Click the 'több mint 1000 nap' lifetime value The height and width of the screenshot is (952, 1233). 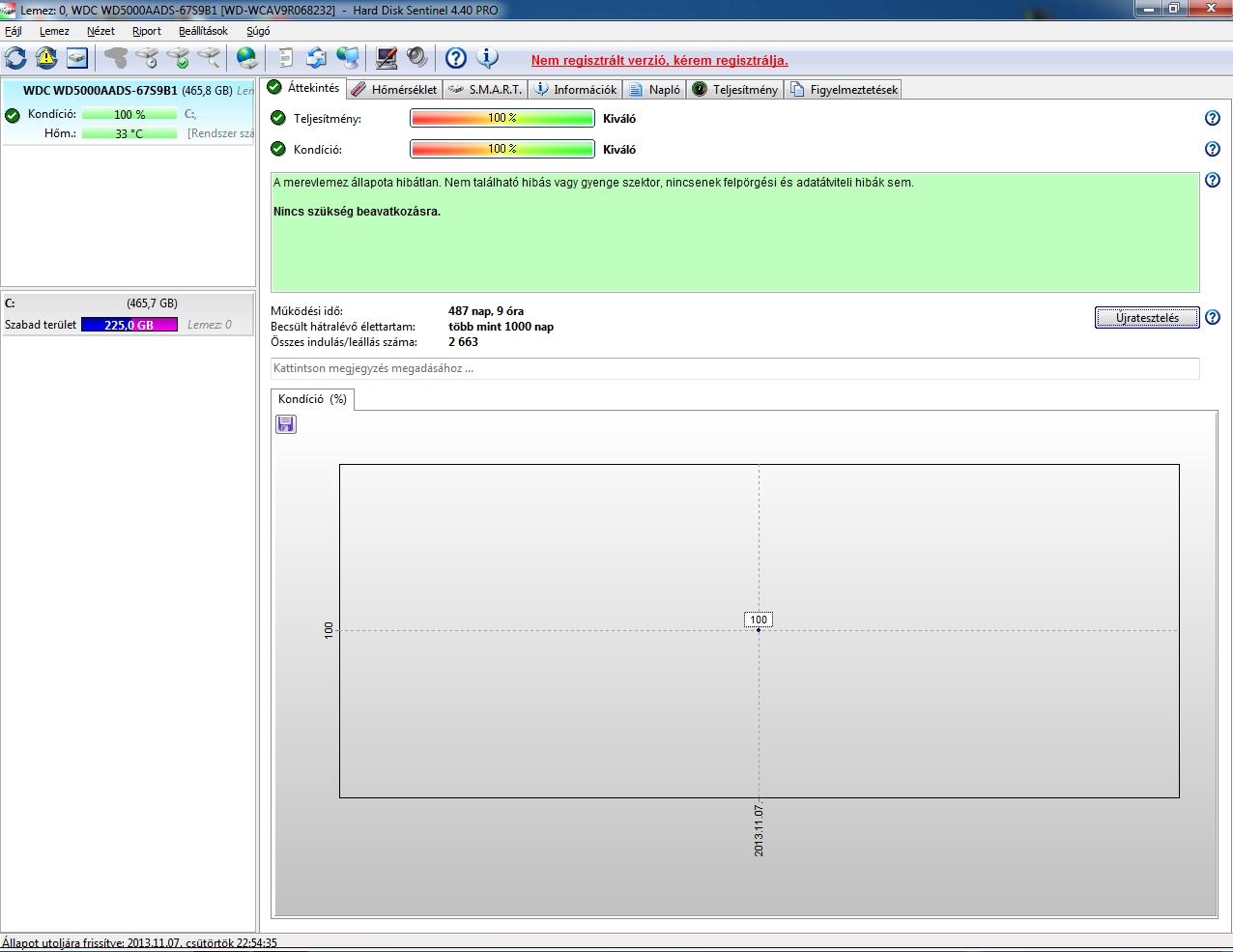point(501,327)
